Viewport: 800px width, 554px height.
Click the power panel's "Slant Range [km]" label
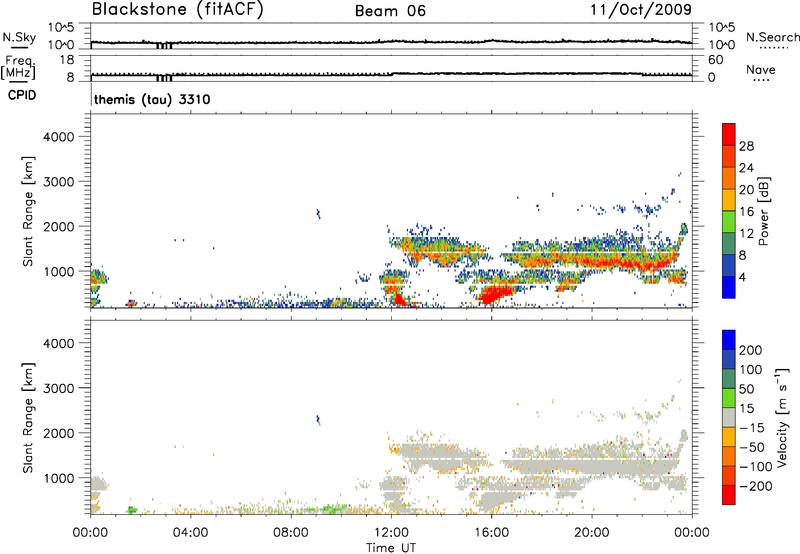28,211
